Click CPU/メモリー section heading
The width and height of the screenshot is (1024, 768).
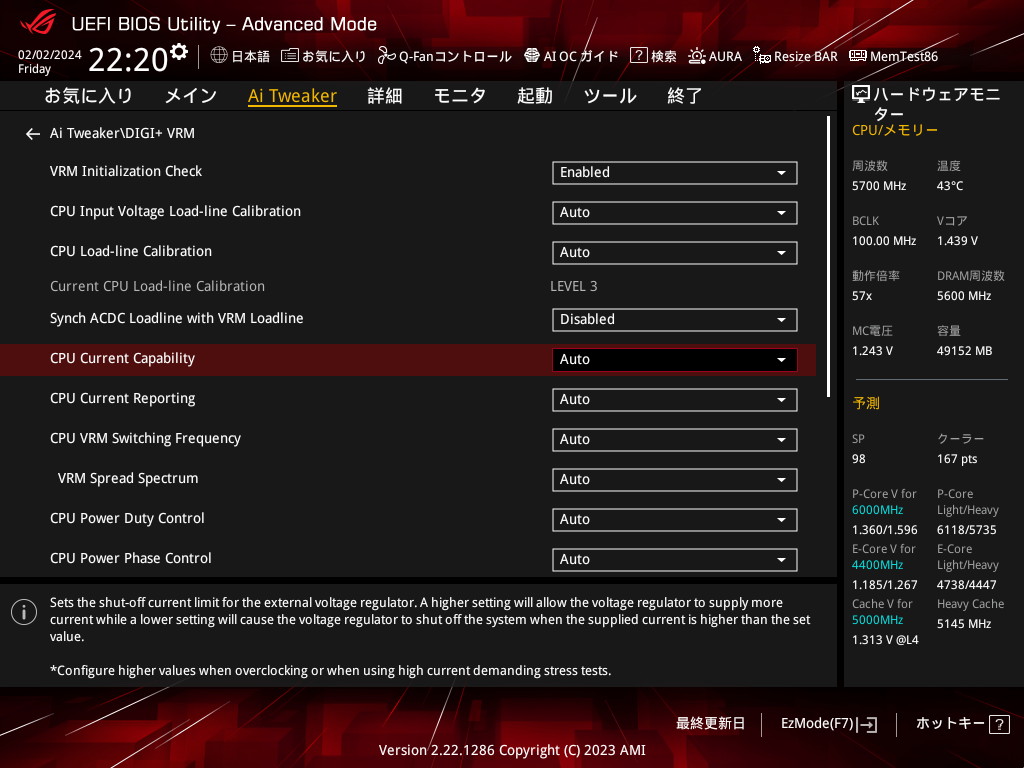click(x=895, y=130)
